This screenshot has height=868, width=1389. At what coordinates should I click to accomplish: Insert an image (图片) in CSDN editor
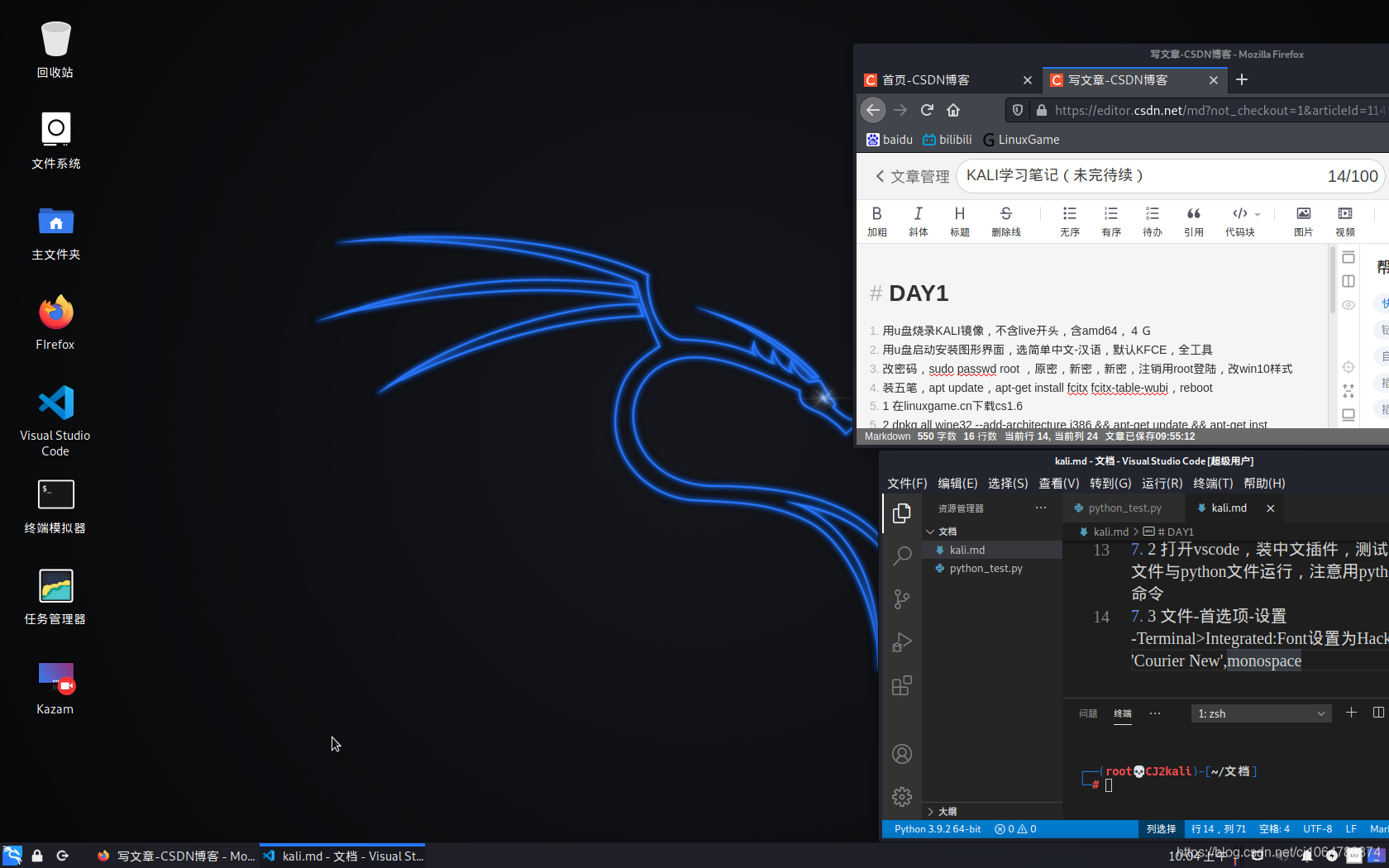(1304, 221)
